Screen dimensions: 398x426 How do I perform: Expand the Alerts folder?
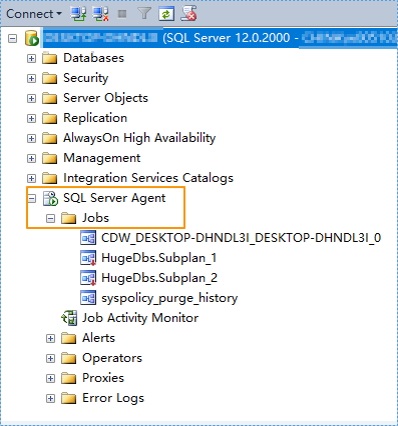point(50,338)
